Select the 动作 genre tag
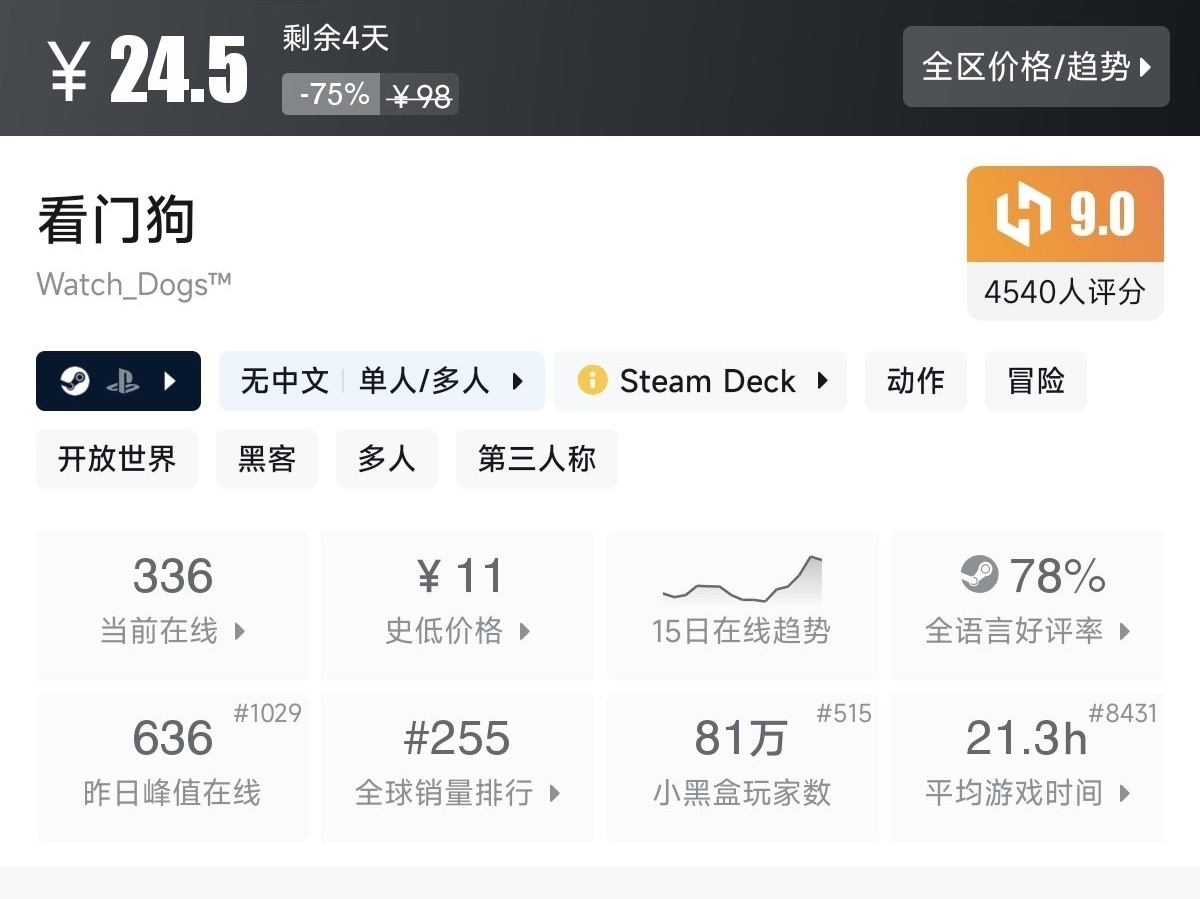Viewport: 1200px width, 899px height. tap(915, 381)
